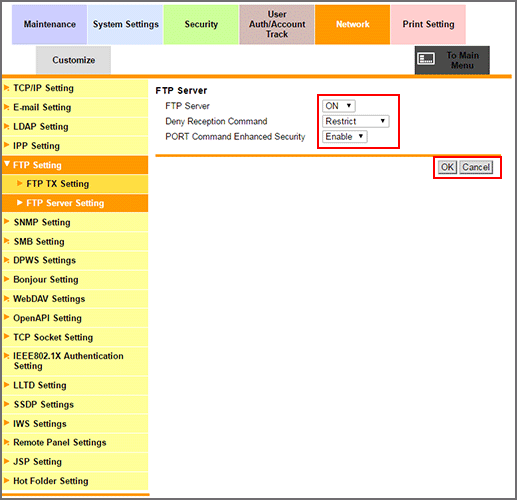Image resolution: width=517 pixels, height=500 pixels.
Task: Click the Cancel button
Action: [x=476, y=167]
